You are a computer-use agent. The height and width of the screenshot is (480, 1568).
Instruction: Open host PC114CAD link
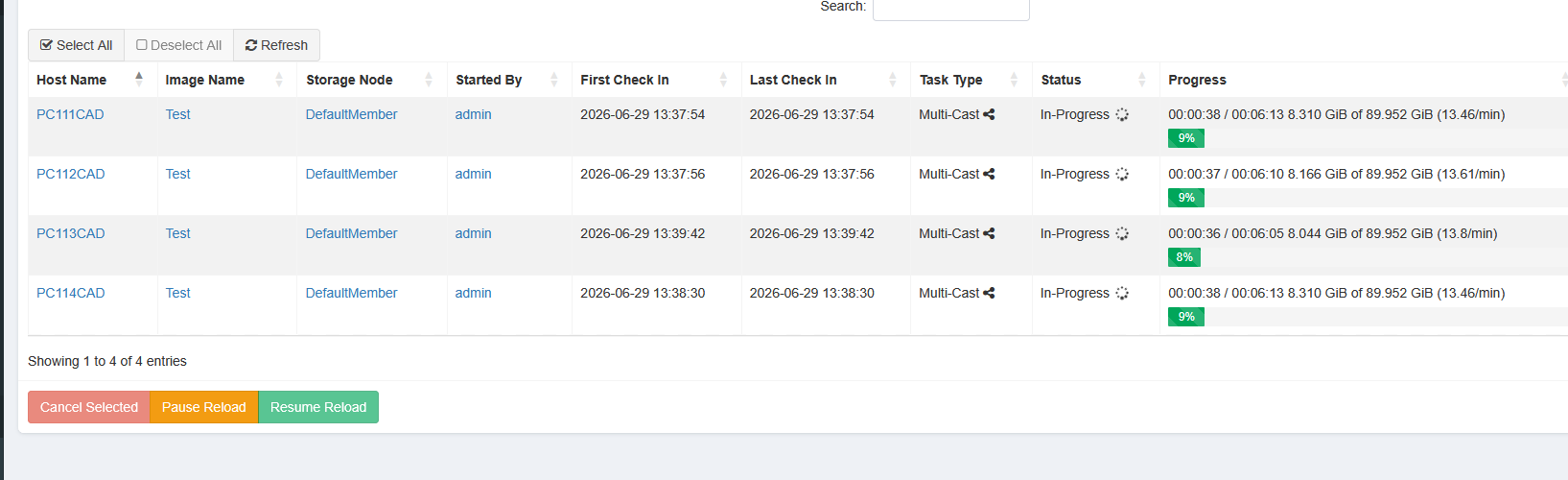71,293
